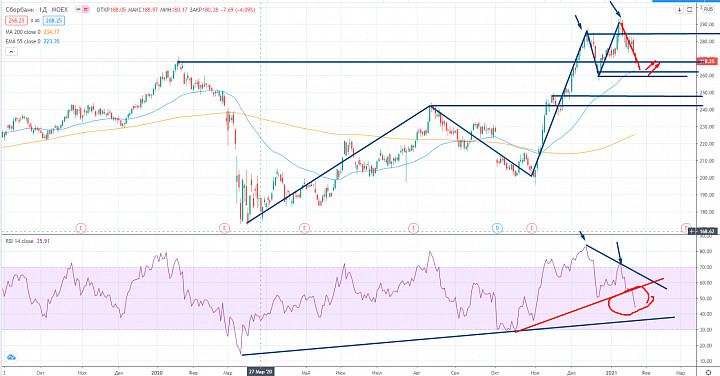This screenshot has height=376, width=720.
Task: Select the RSI 14 close indicator legend
Action: point(28,241)
